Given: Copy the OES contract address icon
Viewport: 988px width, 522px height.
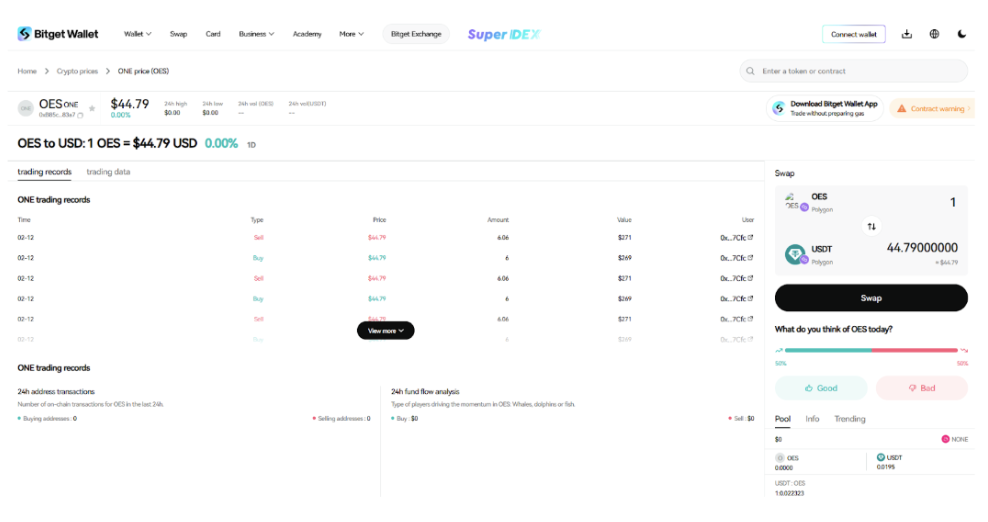Looking at the screenshot, I should [x=80, y=115].
